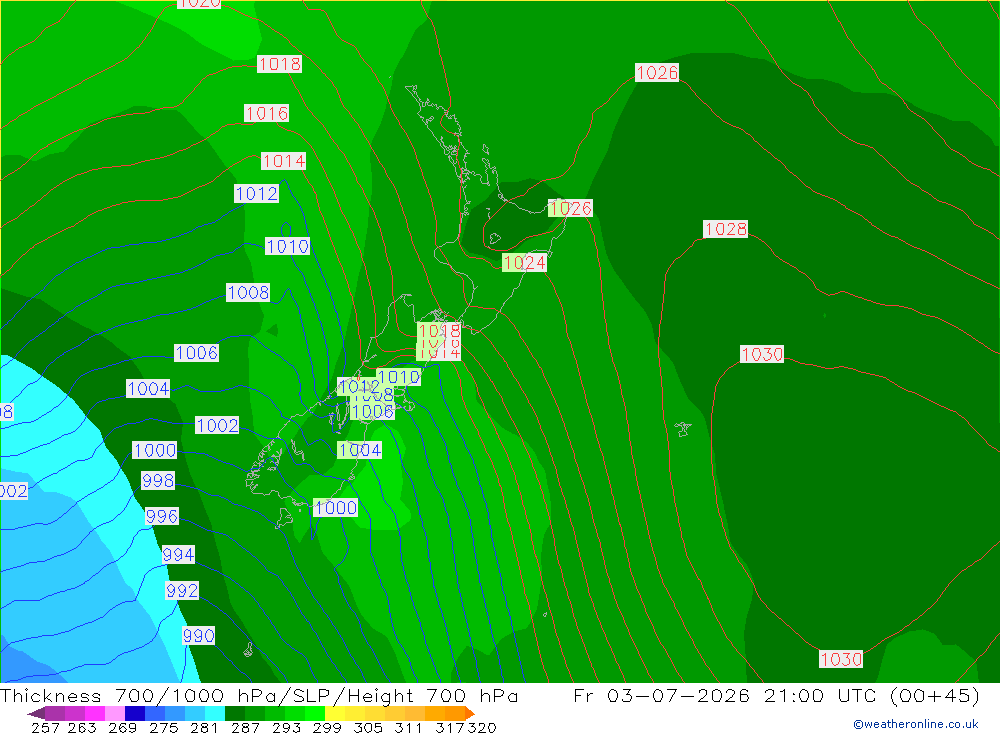The image size is (1000, 733).
Task: Click the pink legend swatch
Action: click(x=115, y=713)
